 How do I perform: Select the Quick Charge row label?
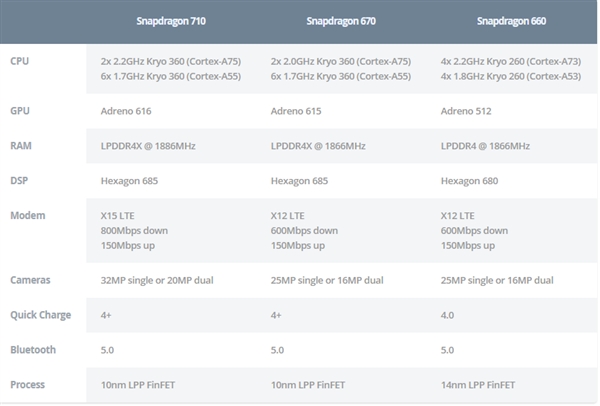point(40,315)
